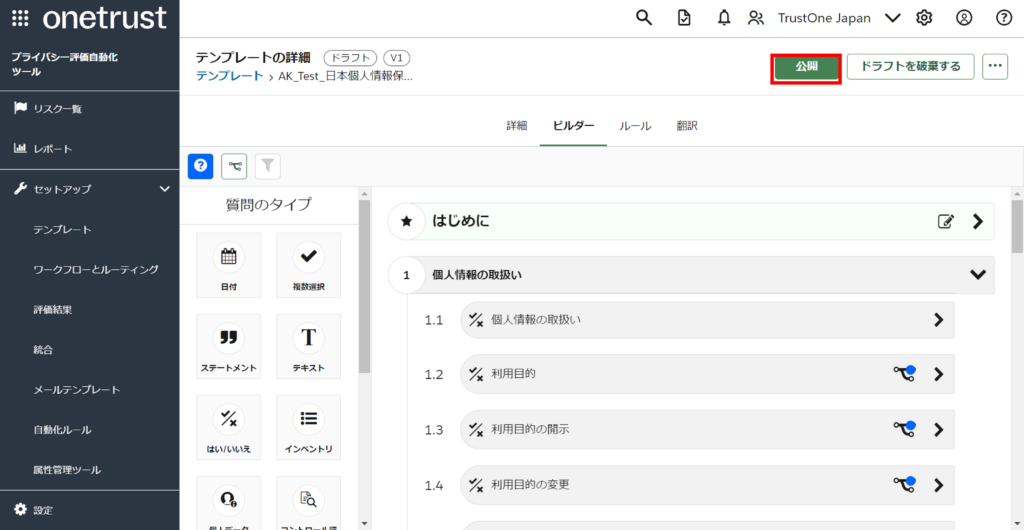This screenshot has height=530, width=1024.
Task: Click the ドラフト status badge
Action: (x=351, y=57)
